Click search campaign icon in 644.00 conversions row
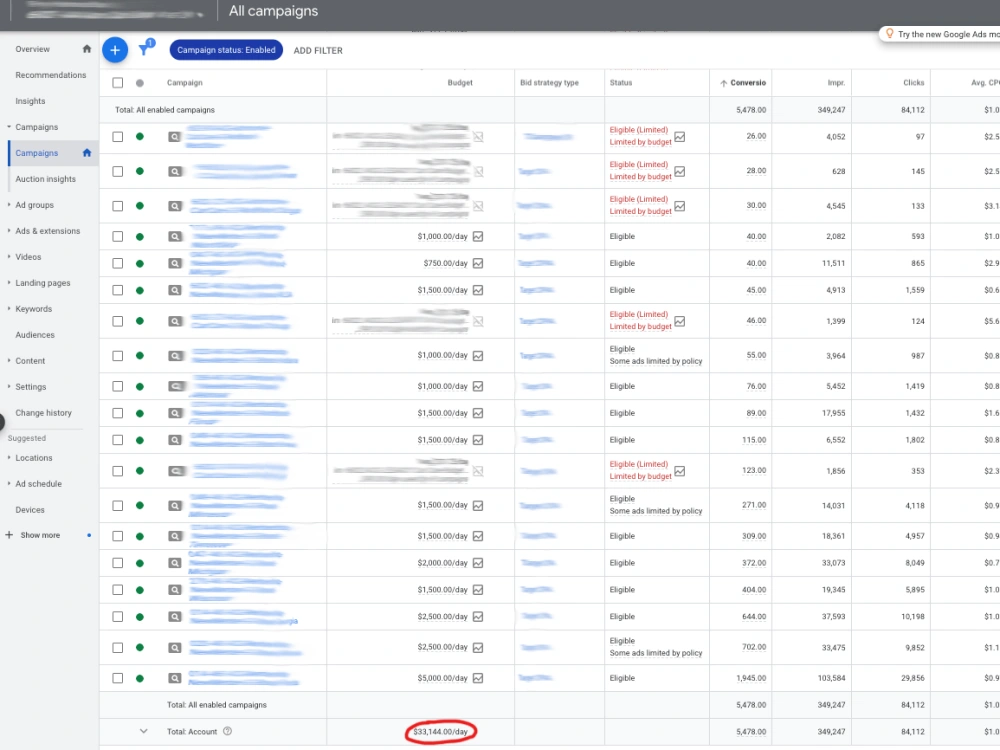 click(x=175, y=617)
